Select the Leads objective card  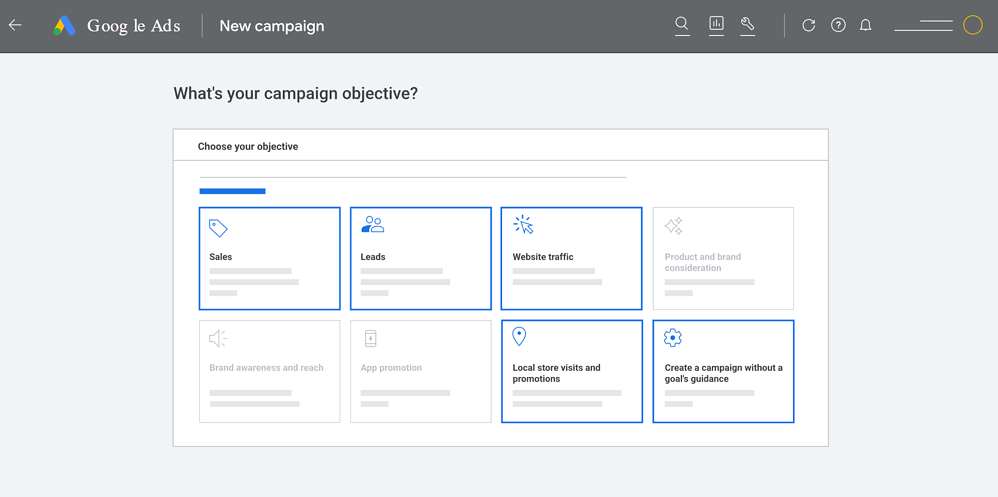click(x=421, y=258)
